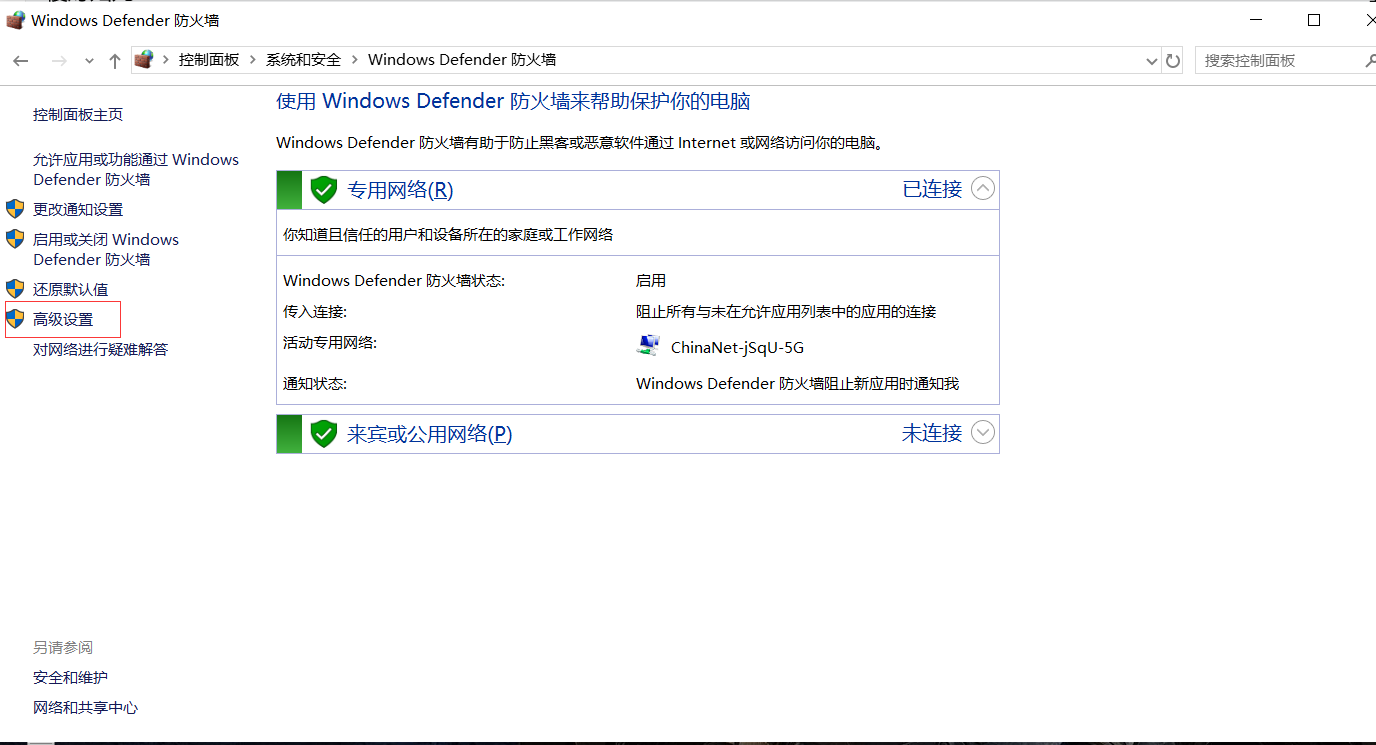Expand the chevron after 控制面板 breadcrumb
Viewport: 1376px width, 745px height.
[253, 60]
